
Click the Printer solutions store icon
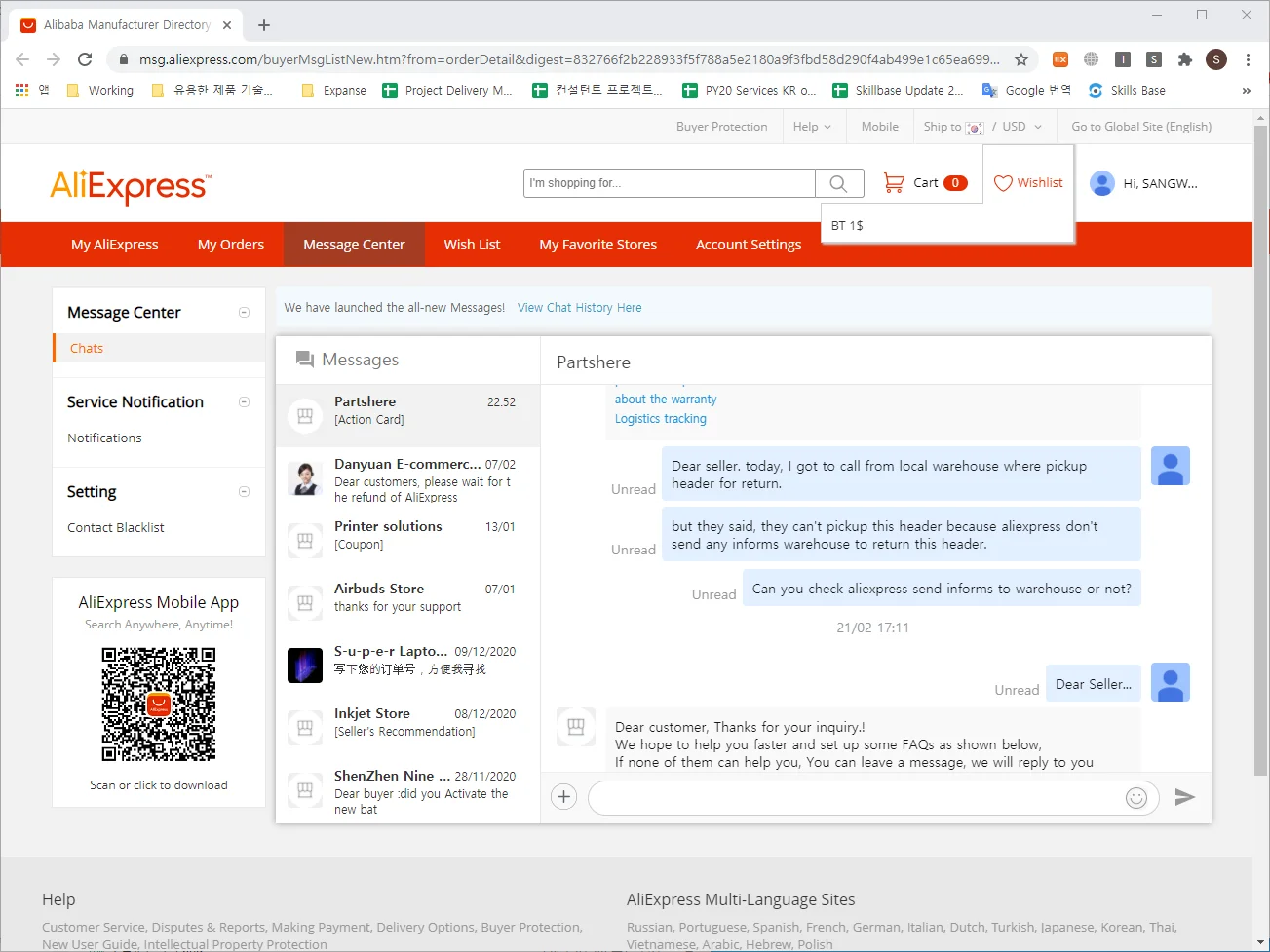[305, 541]
